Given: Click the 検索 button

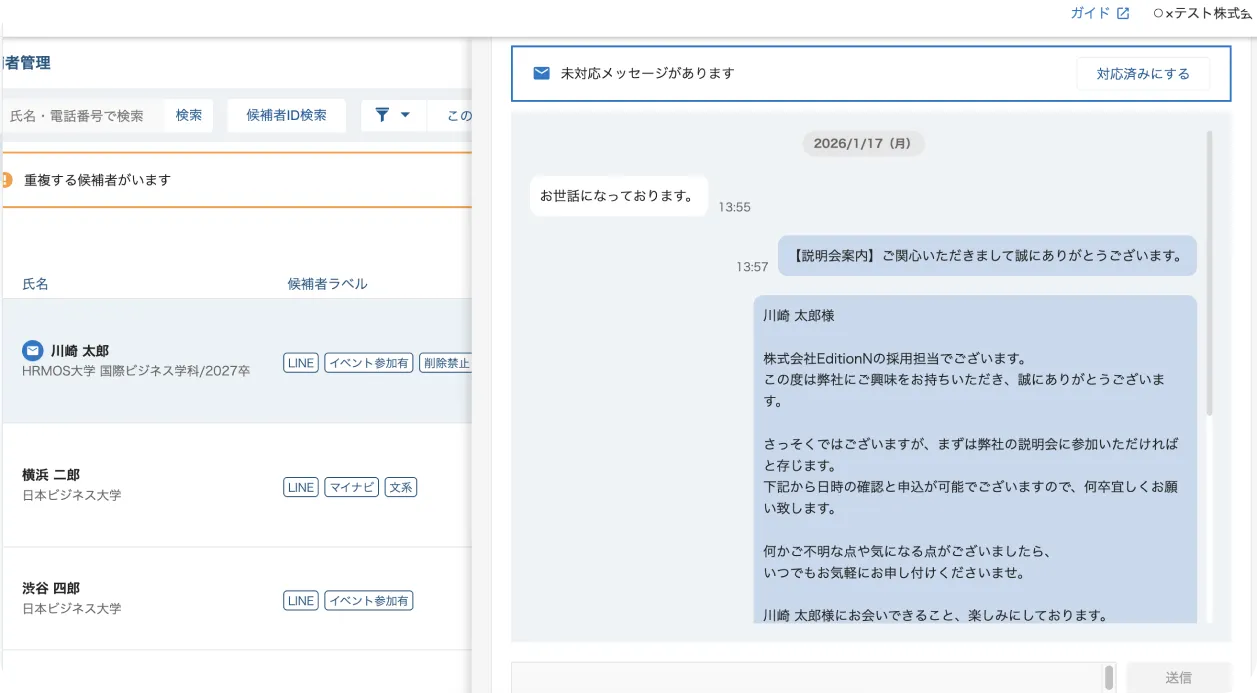Looking at the screenshot, I should (189, 115).
